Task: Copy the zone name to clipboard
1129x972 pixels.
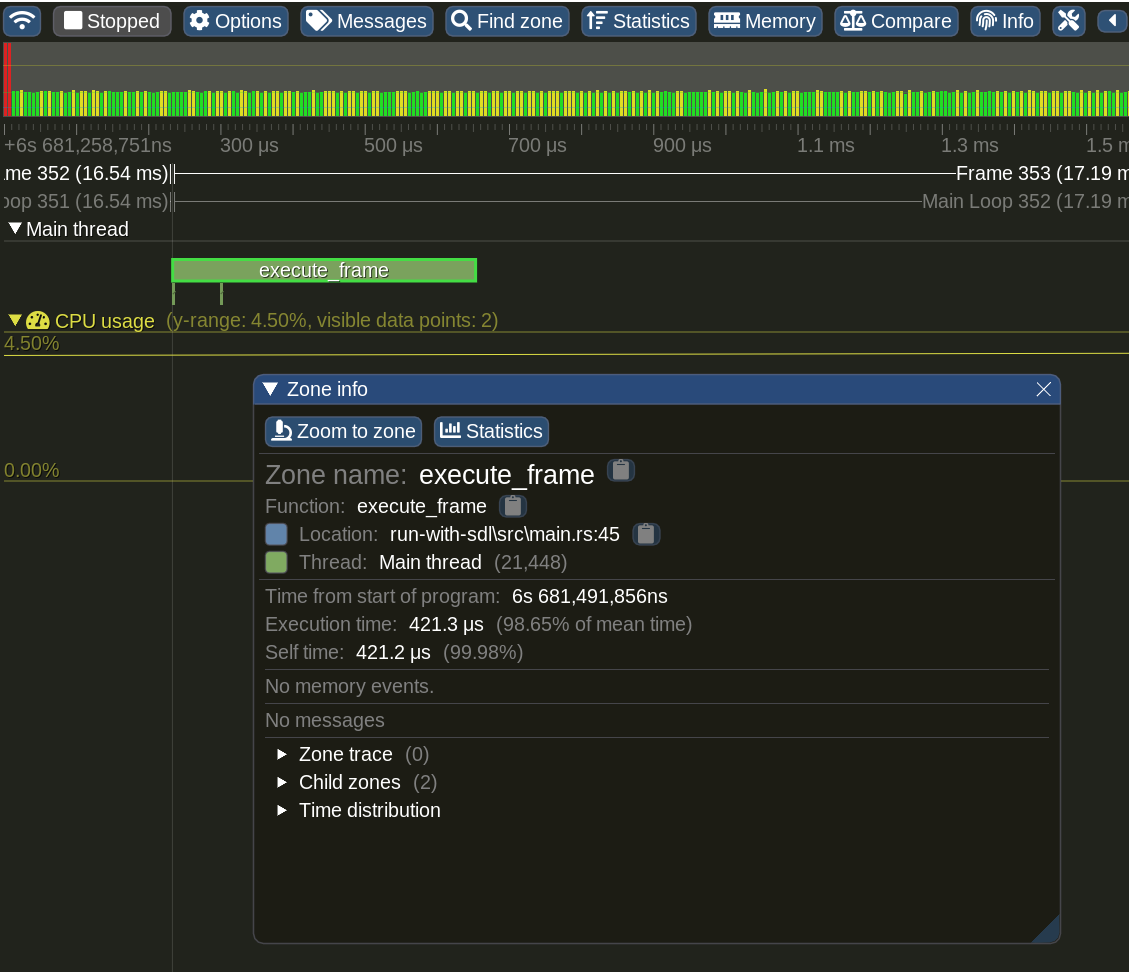Action: (621, 471)
